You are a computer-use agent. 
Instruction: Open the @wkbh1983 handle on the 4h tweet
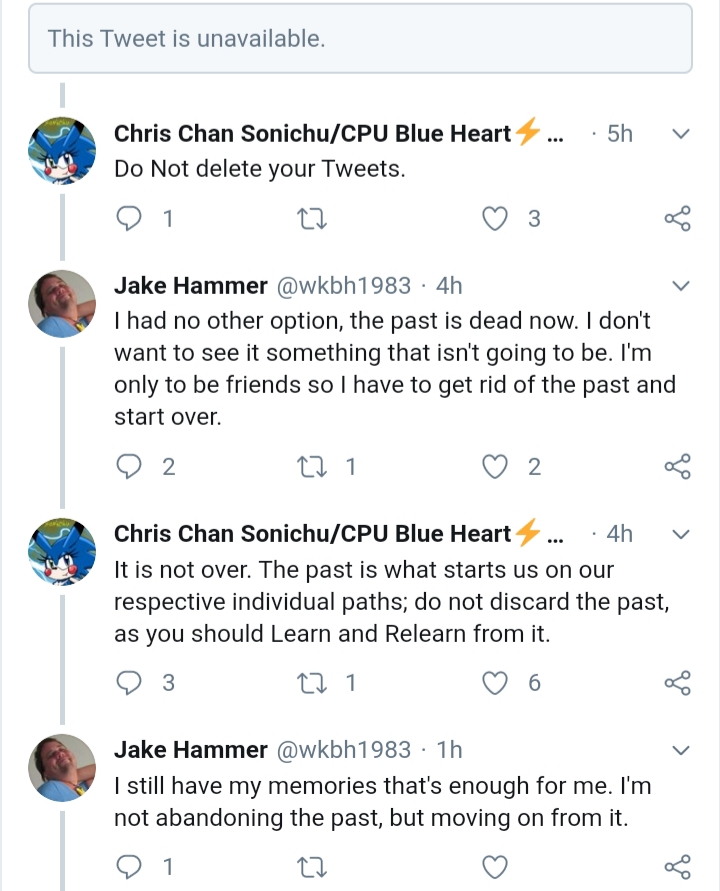(343, 285)
